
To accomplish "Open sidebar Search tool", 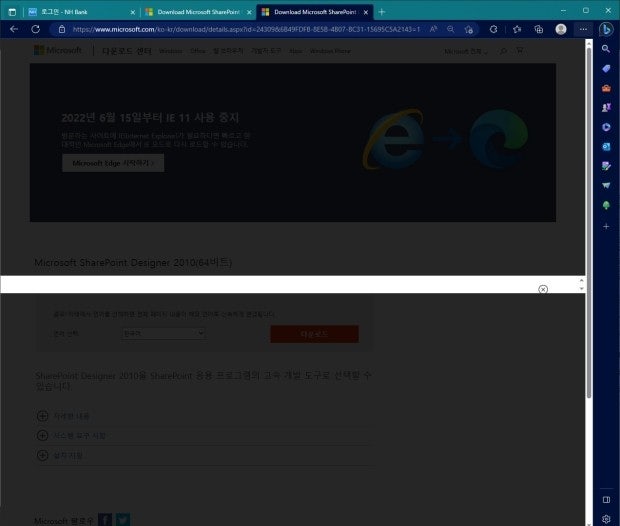I will click(x=606, y=49).
